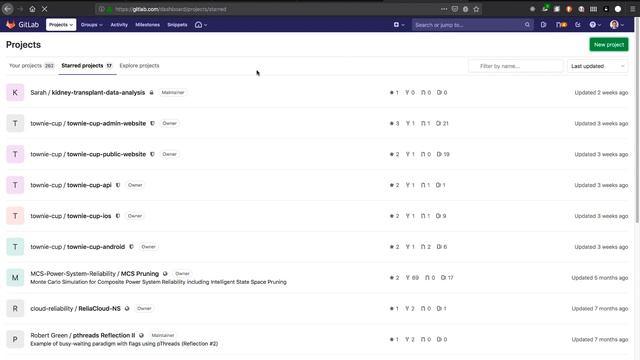
Task: Go to Activity in top navigation
Action: point(119,24)
